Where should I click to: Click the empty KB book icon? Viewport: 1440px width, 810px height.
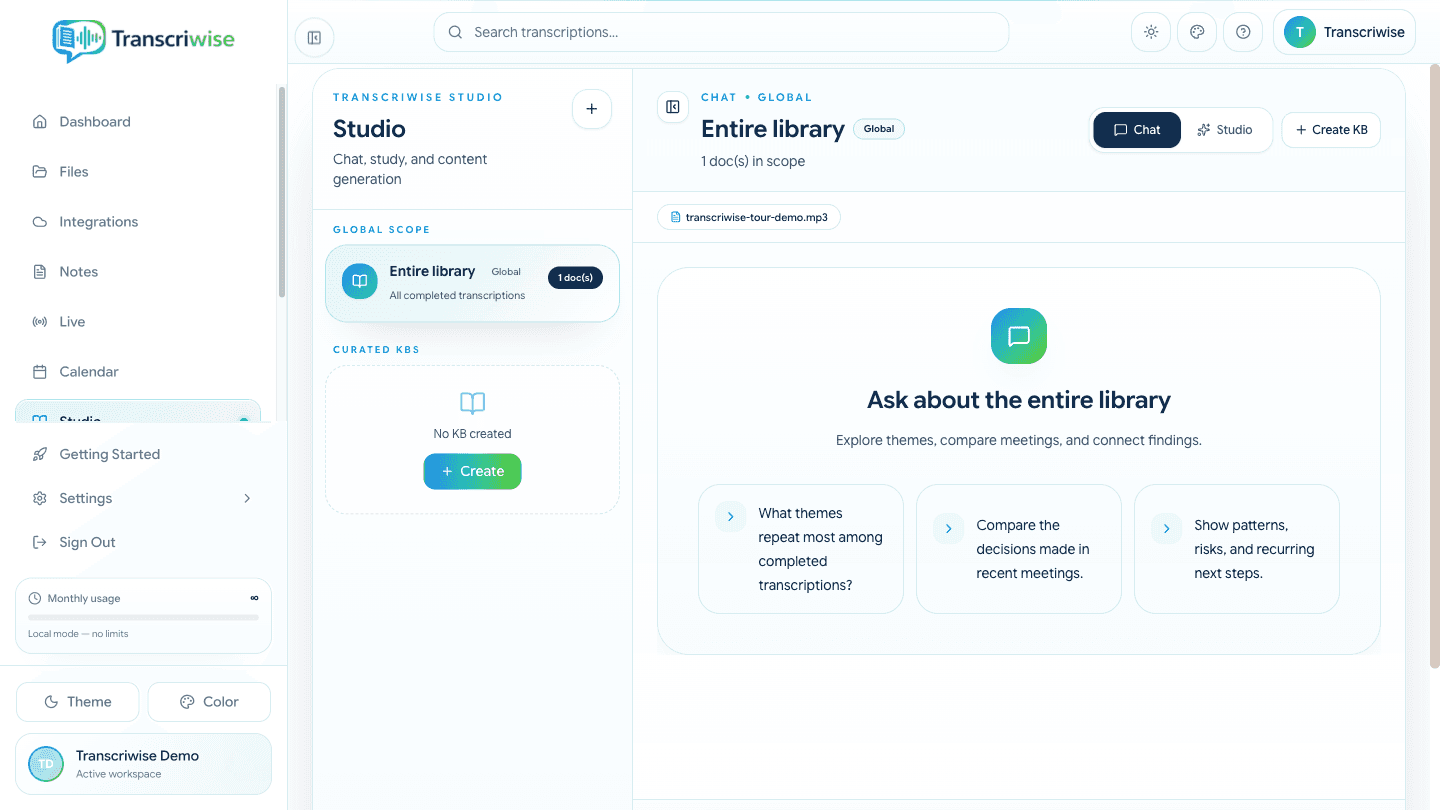coord(472,403)
